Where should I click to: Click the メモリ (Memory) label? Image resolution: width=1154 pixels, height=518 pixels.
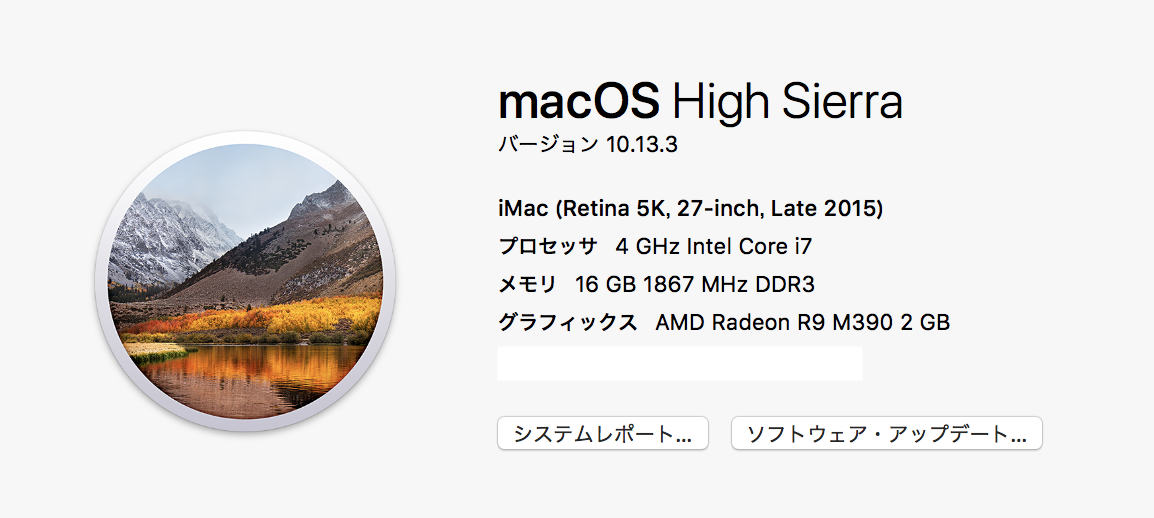point(527,285)
